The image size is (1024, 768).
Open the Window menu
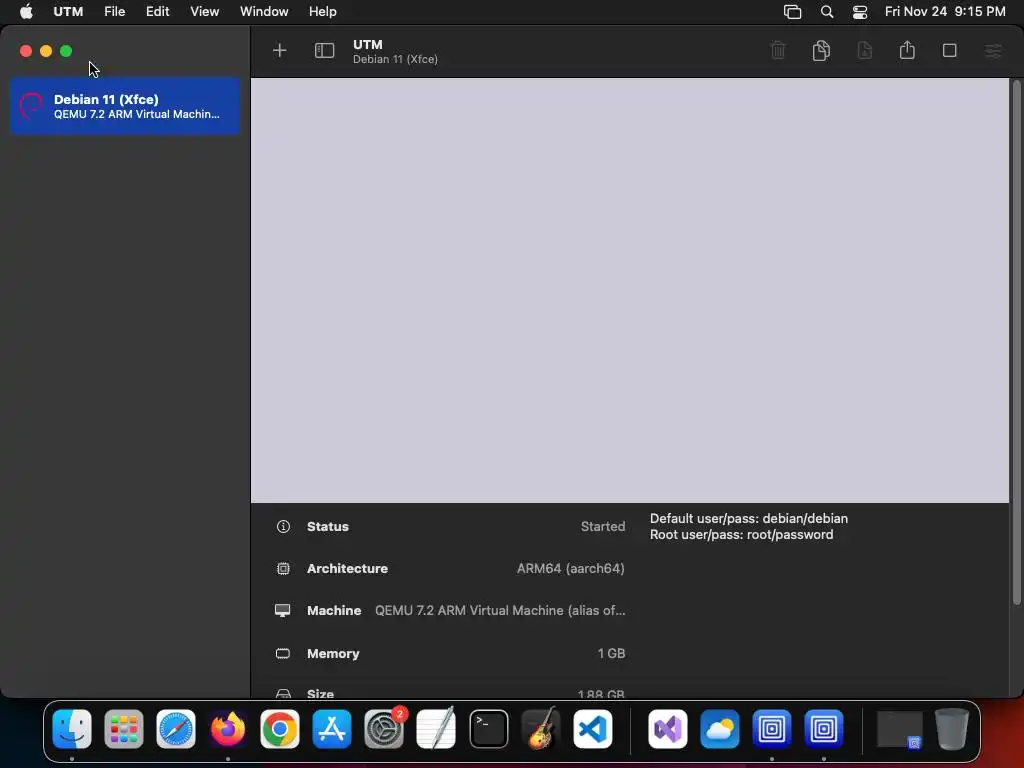[264, 12]
